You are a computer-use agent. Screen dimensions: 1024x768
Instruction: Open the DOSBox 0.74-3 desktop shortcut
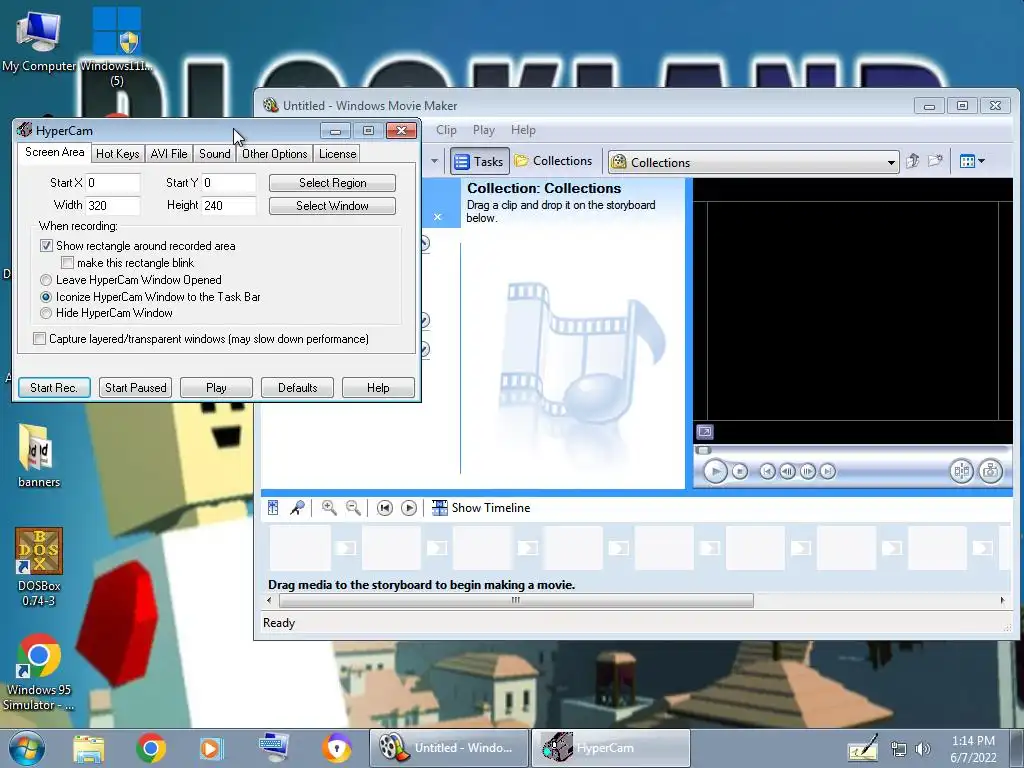[x=39, y=567]
